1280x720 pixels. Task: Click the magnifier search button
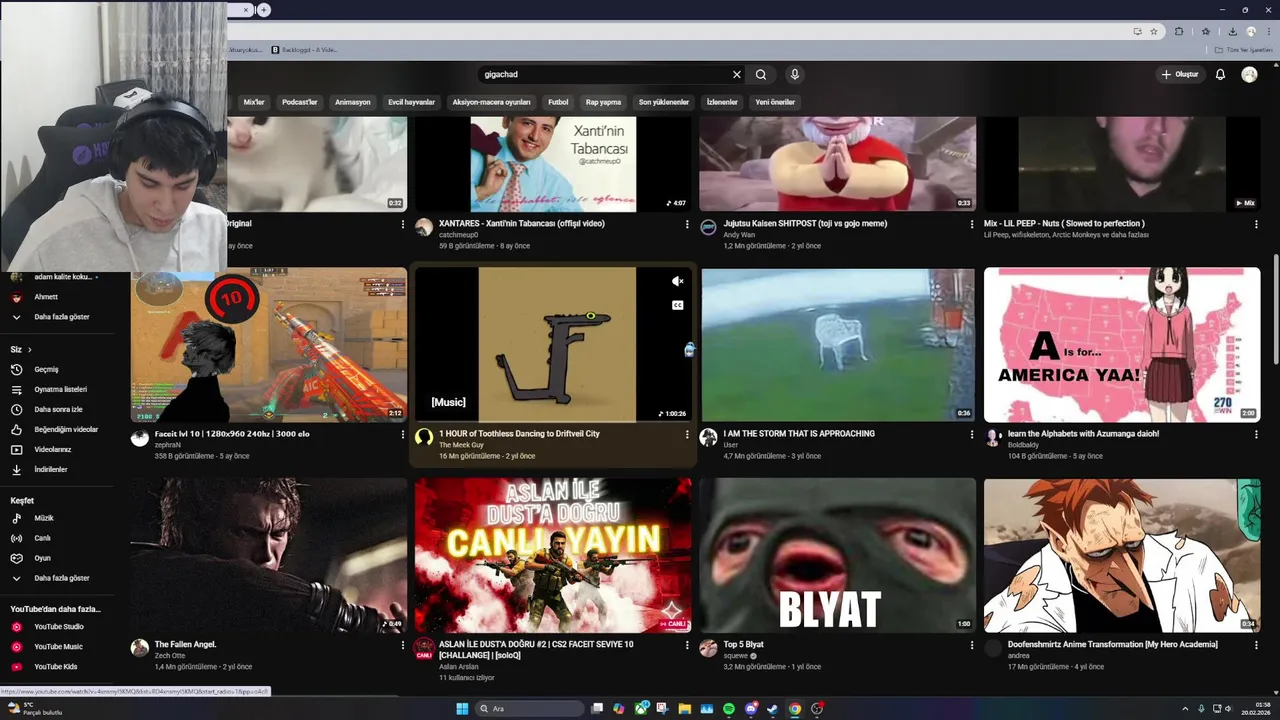point(761,74)
